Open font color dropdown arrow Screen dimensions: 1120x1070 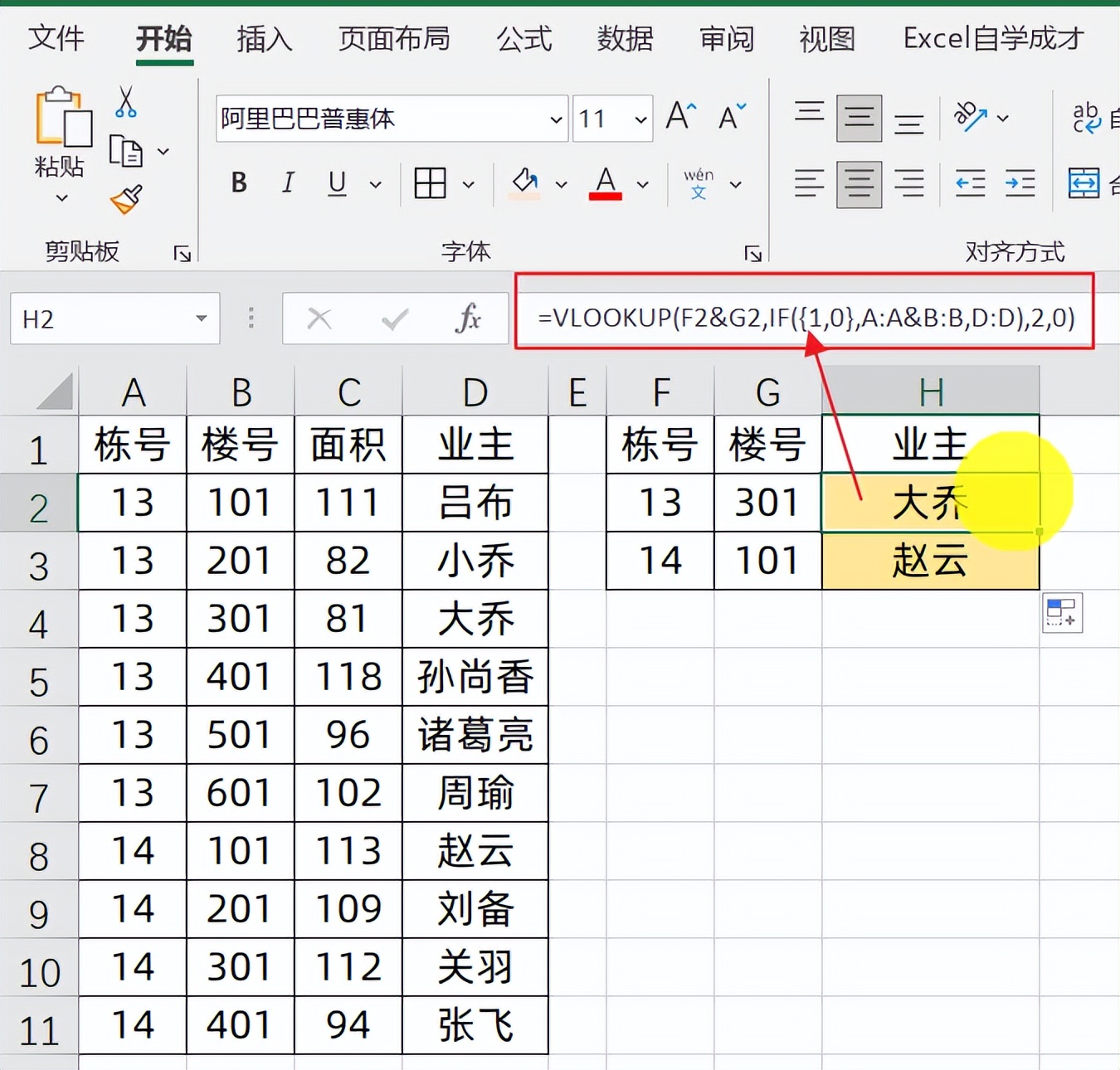642,184
